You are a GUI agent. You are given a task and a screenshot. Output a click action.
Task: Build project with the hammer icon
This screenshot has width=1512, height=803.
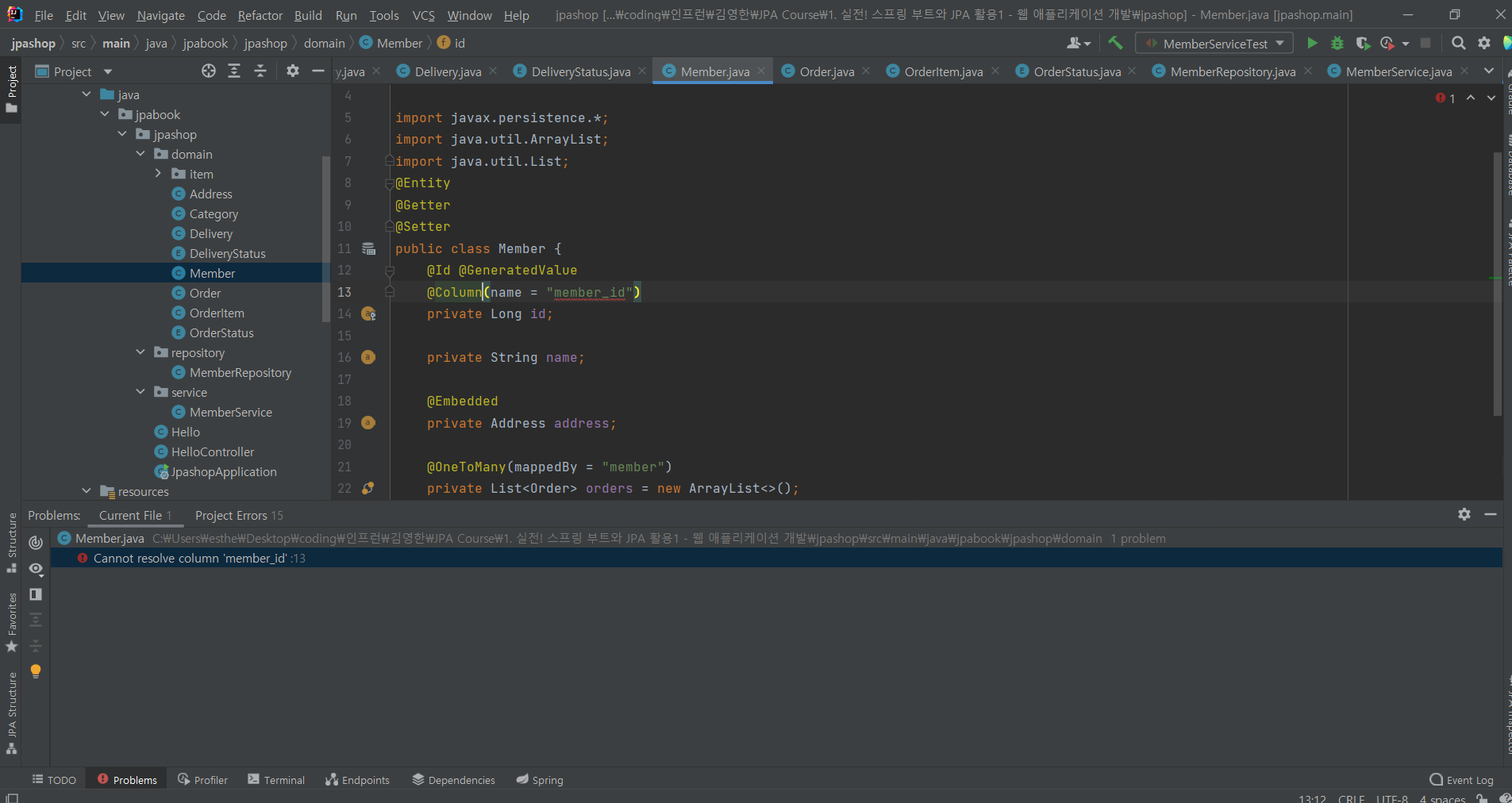tap(1115, 44)
